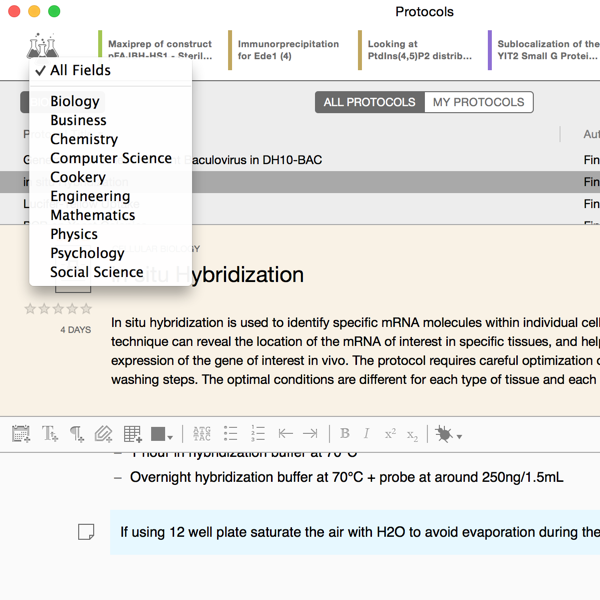Choose Physics from the field menu
The image size is (600, 600).
111,234
